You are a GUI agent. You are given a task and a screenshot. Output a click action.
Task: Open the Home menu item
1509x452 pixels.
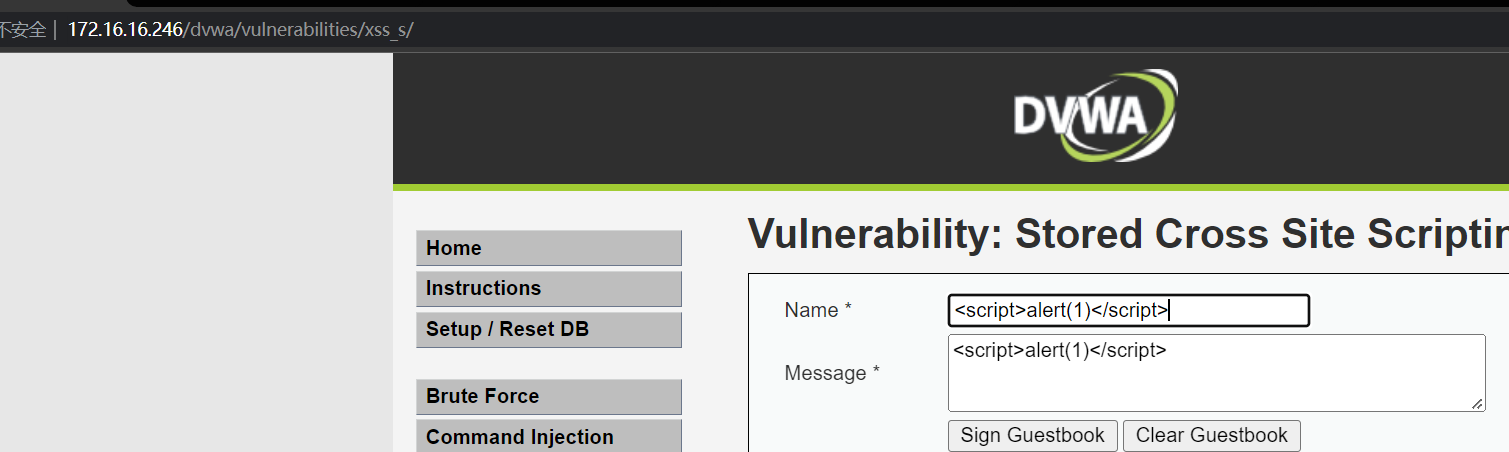(x=548, y=248)
